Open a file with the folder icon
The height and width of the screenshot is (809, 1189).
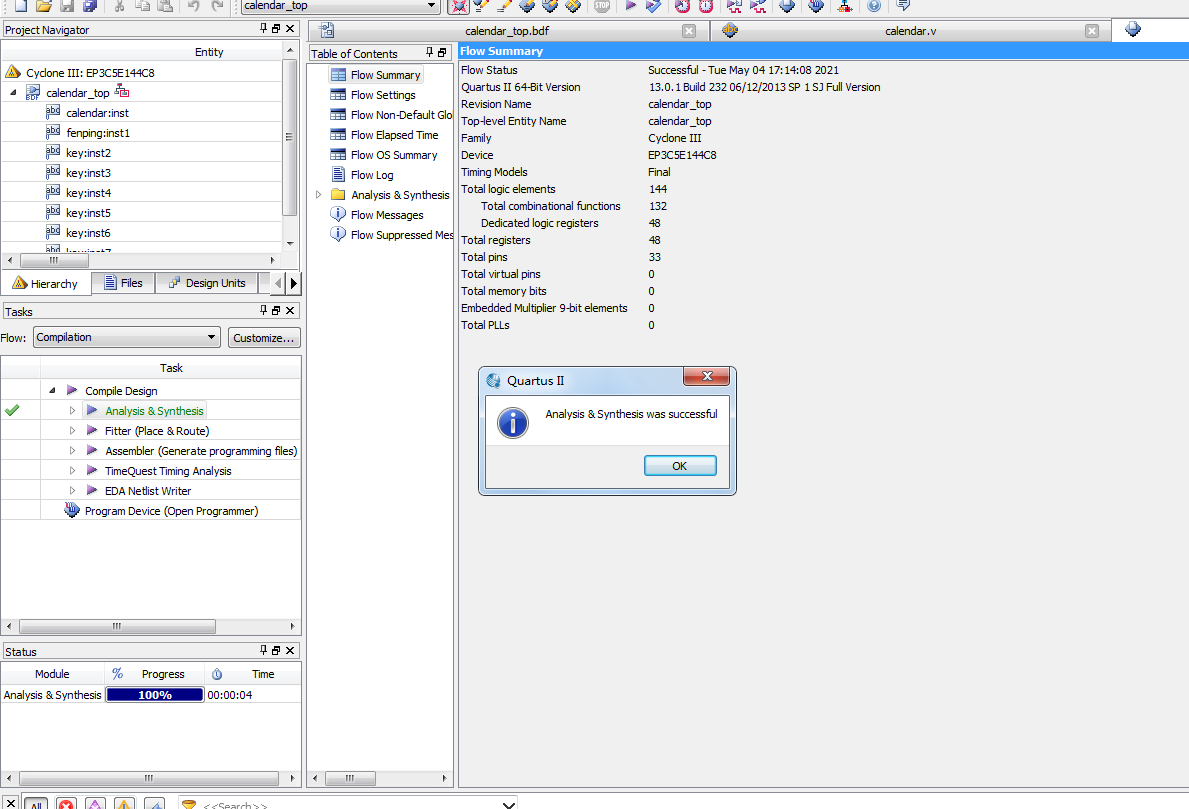[42, 6]
